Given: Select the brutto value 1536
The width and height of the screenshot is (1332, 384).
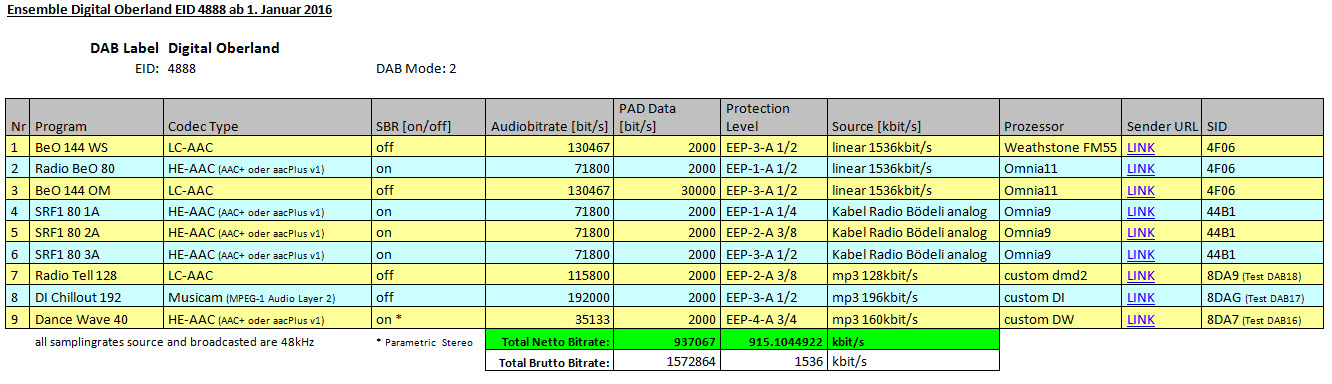Looking at the screenshot, I should [x=775, y=362].
